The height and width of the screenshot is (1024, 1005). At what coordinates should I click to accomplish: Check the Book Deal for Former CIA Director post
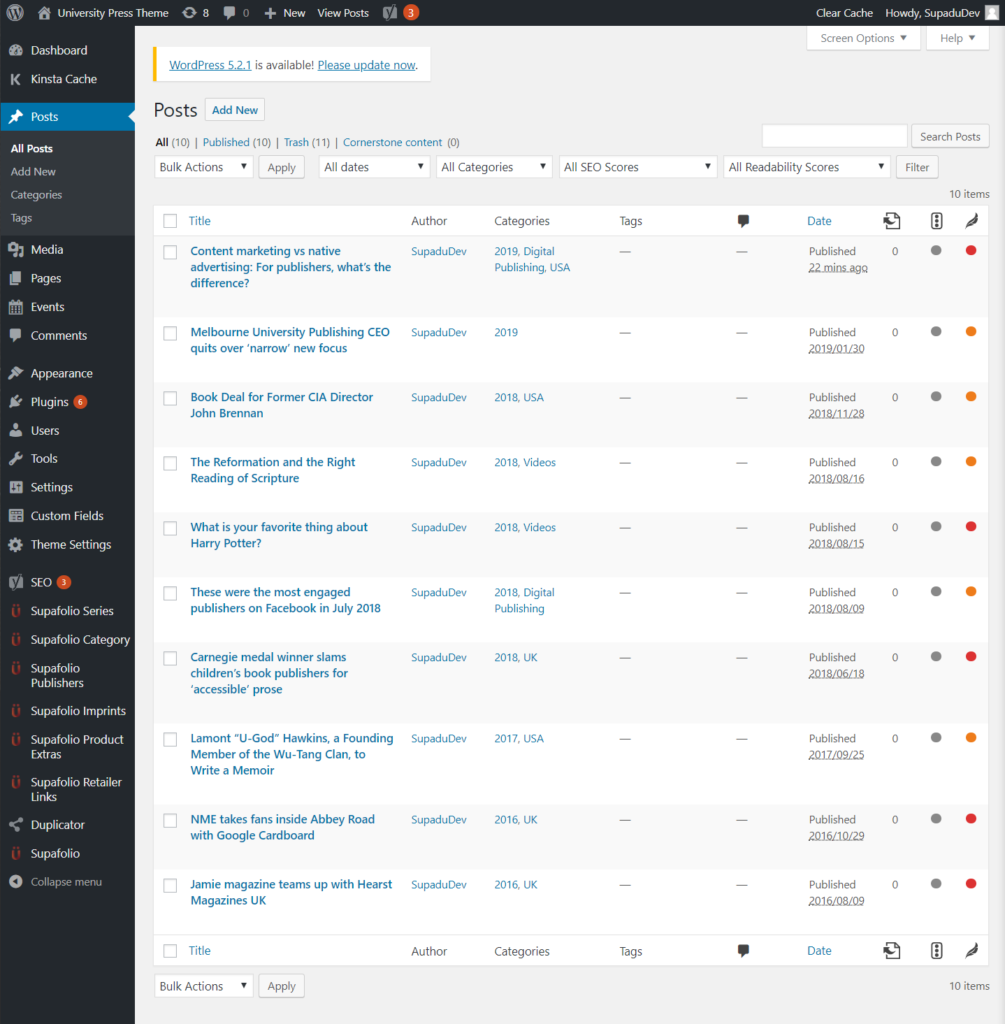pos(170,398)
